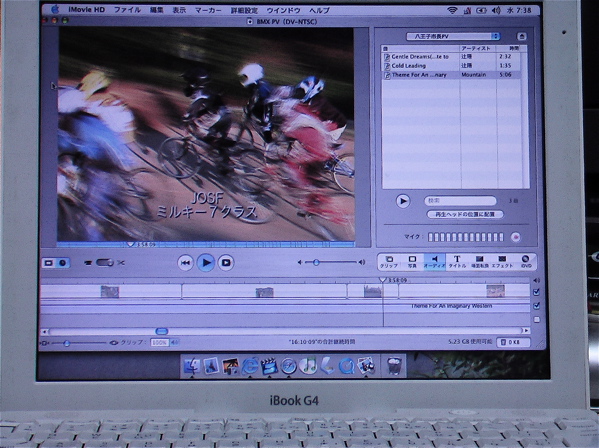Select the last video clip thumbnail in timeline
Viewport: 599px width, 448px height.
[495, 291]
